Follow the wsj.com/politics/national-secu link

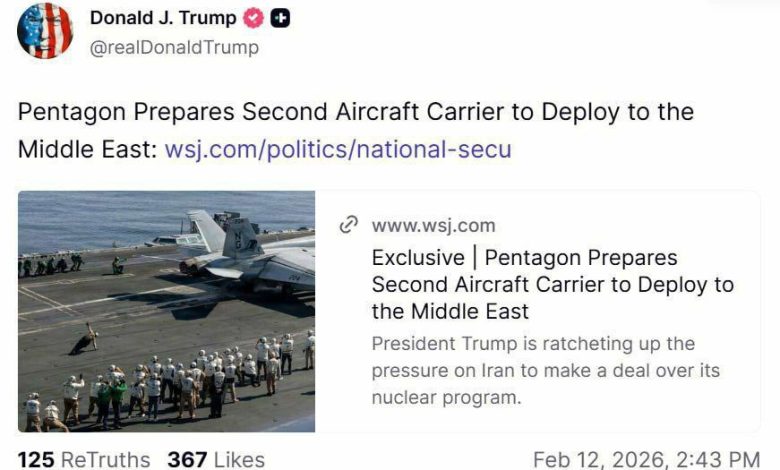338,149
